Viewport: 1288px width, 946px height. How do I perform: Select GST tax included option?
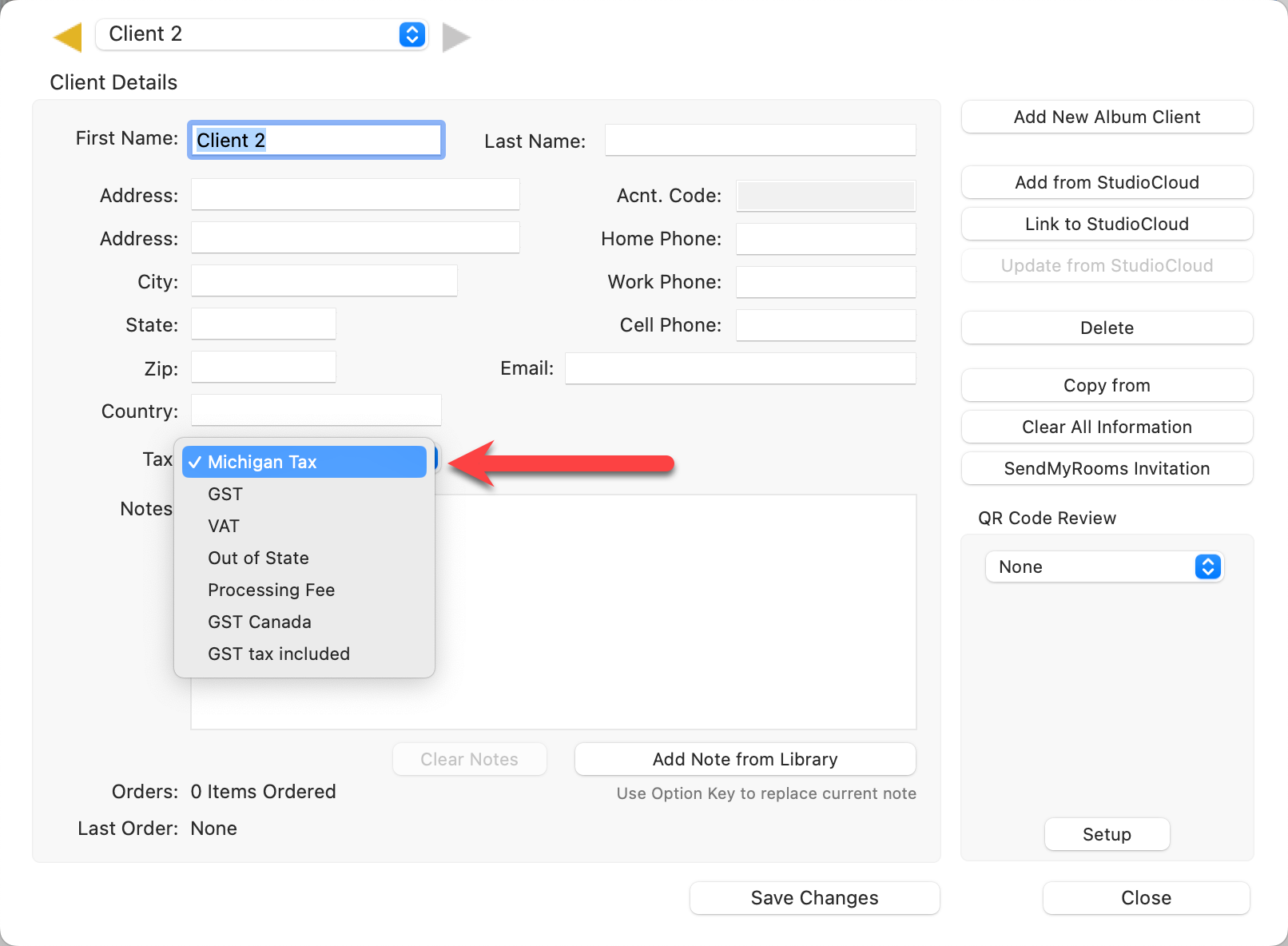click(x=279, y=654)
